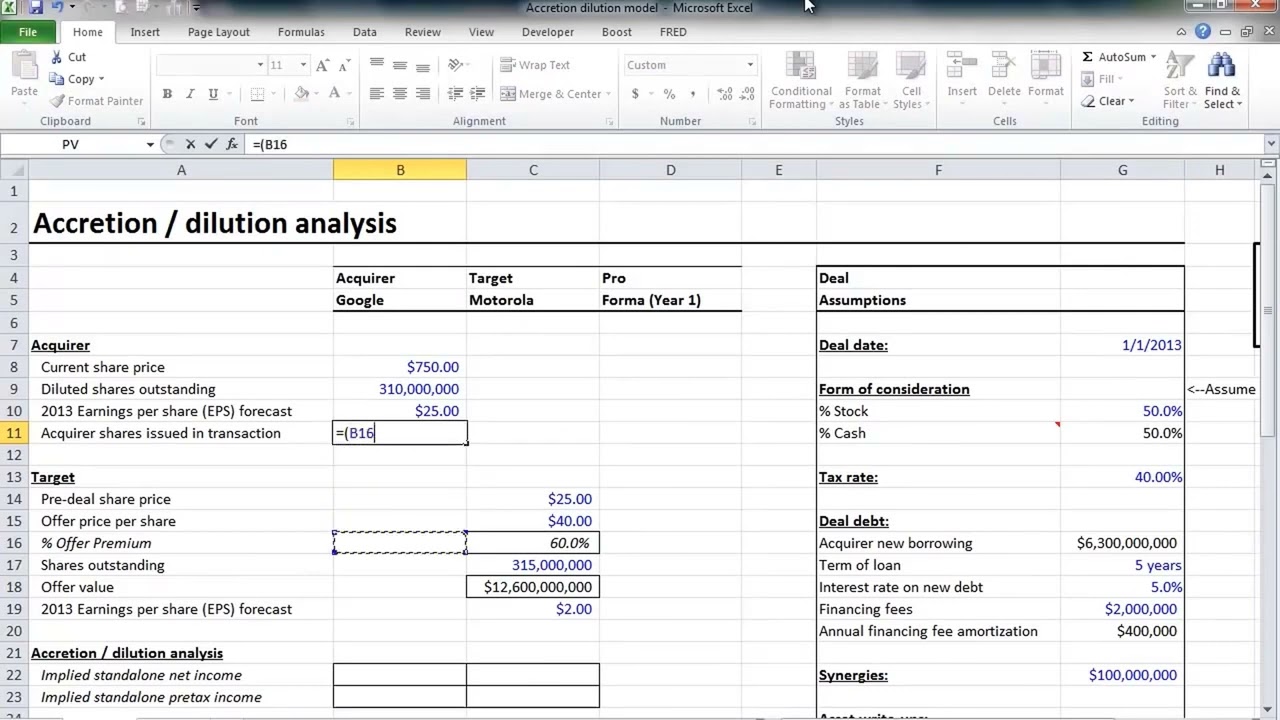The width and height of the screenshot is (1280, 720).
Task: Apply Percent Style format
Action: [x=669, y=94]
